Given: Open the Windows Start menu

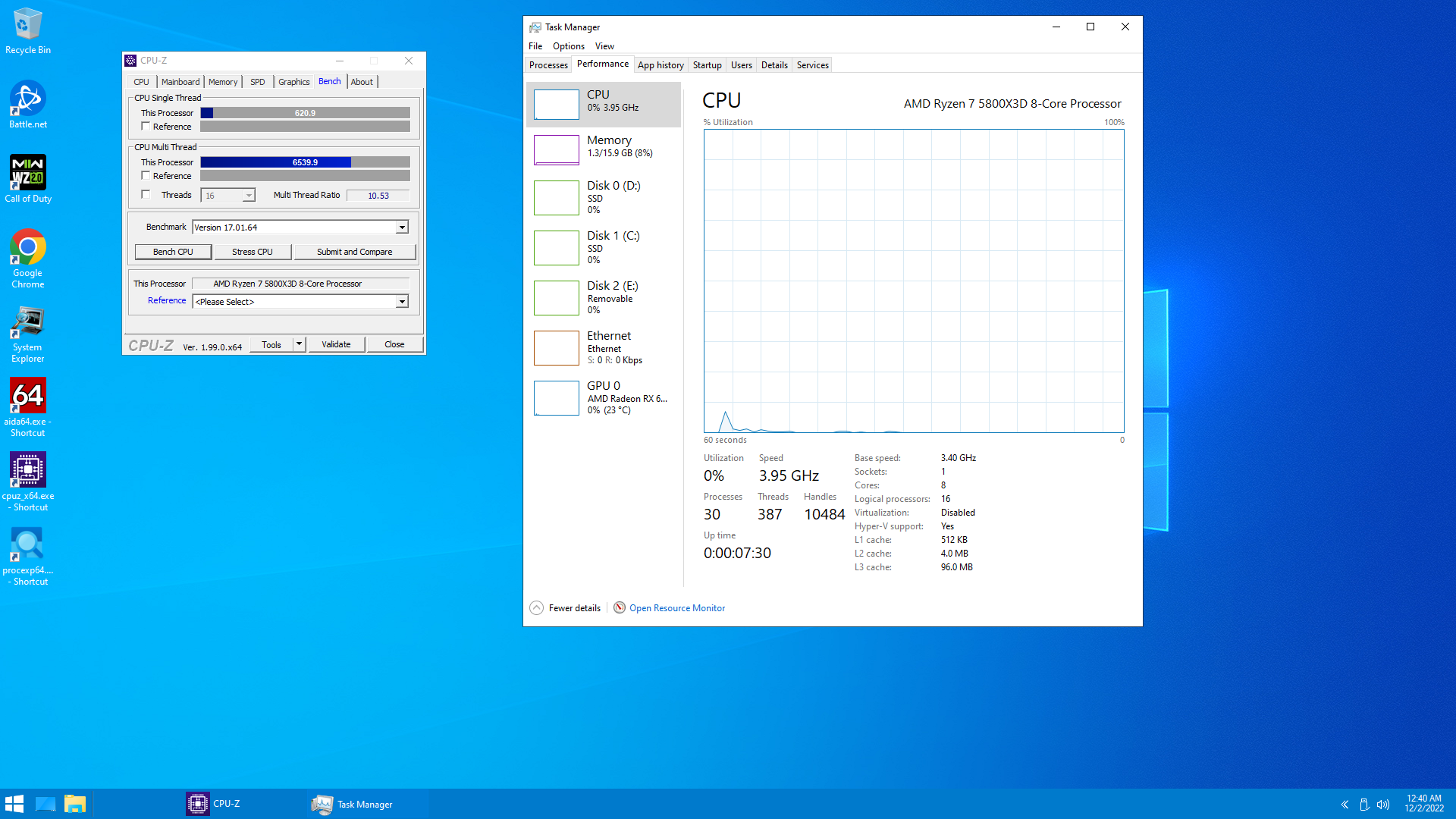Looking at the screenshot, I should coord(14,804).
